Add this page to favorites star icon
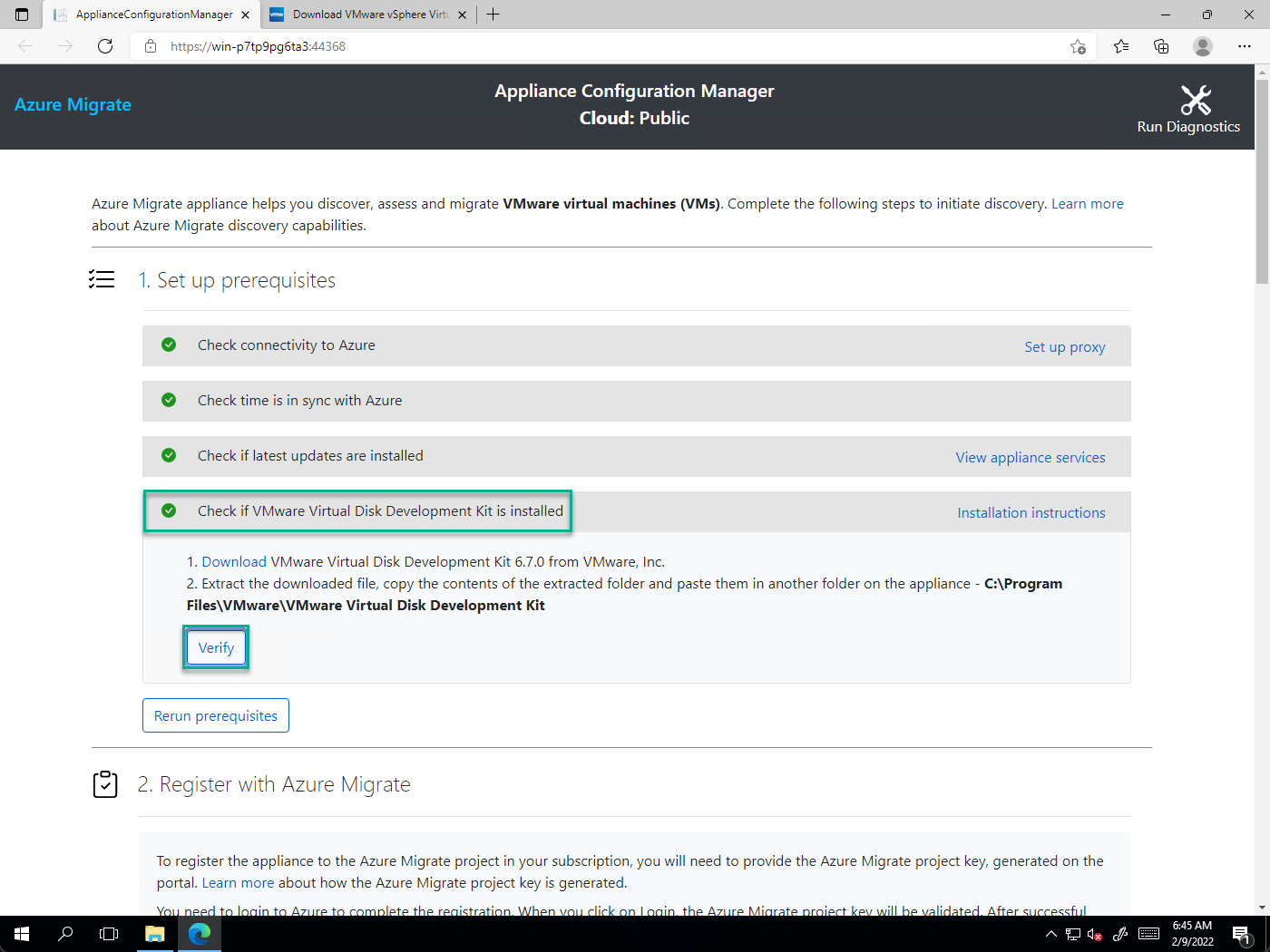This screenshot has width=1270, height=952. coord(1078,46)
